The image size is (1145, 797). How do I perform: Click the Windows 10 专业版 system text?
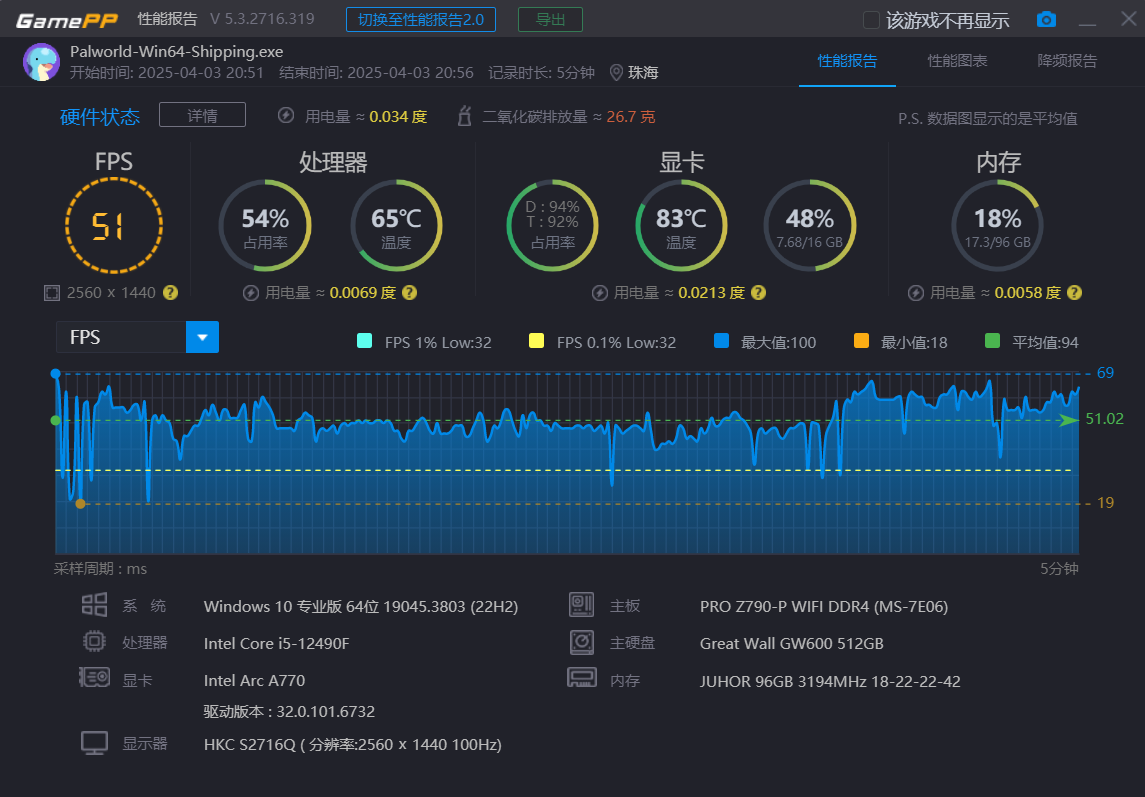tap(361, 606)
